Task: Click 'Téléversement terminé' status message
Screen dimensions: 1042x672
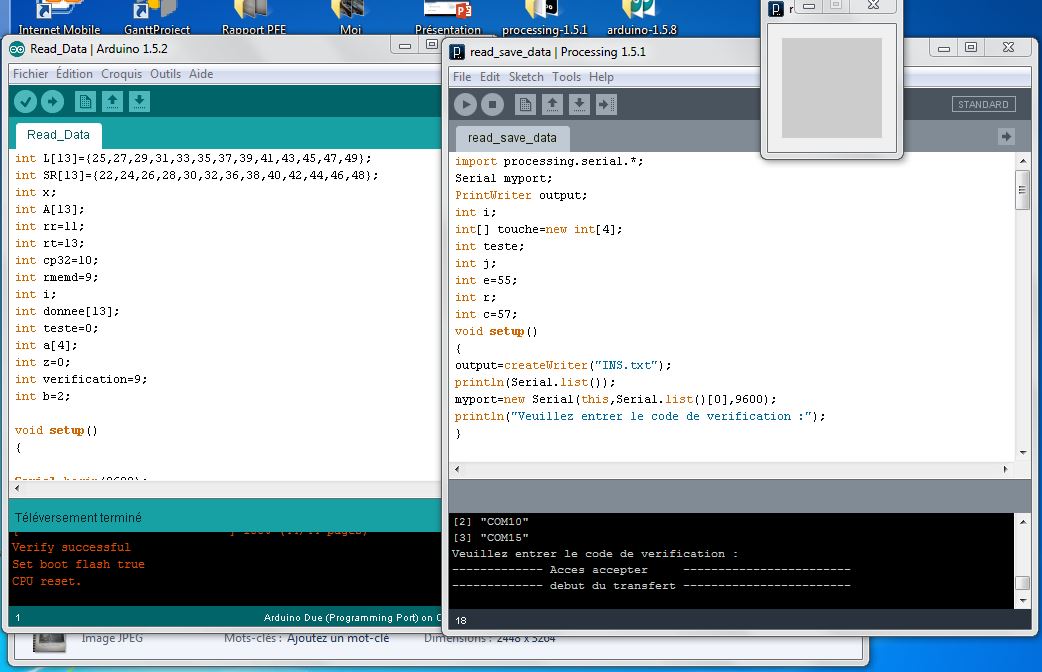Action: pos(78,517)
